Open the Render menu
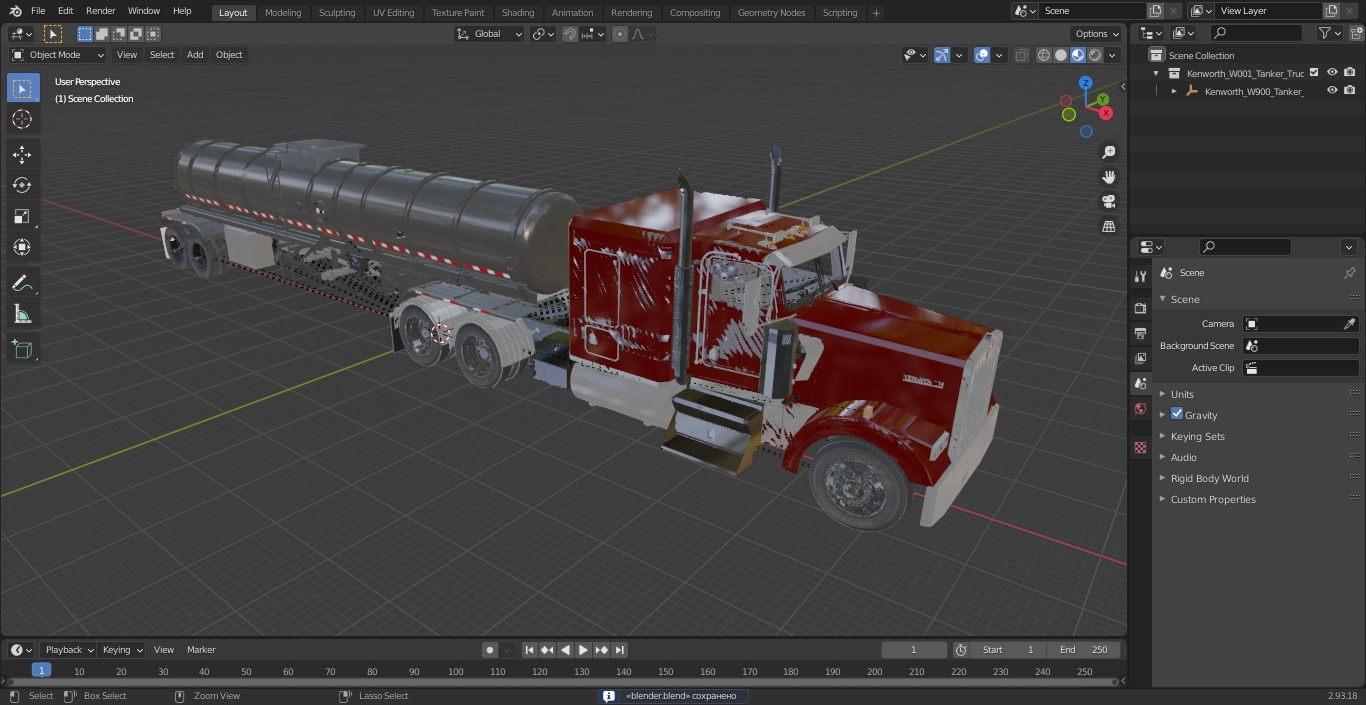The image size is (1366, 705). point(100,11)
